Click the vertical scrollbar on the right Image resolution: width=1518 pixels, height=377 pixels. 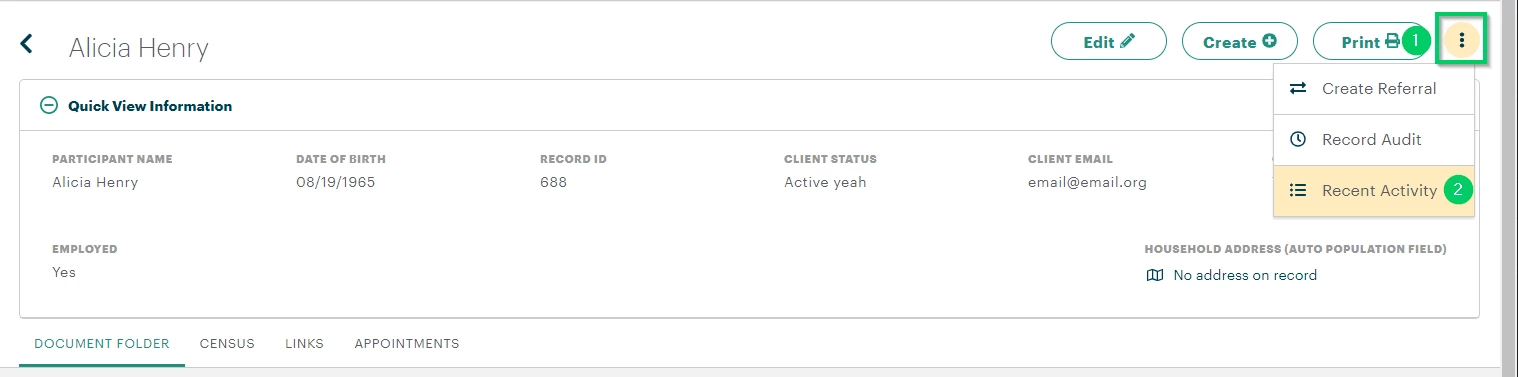coord(1509,188)
